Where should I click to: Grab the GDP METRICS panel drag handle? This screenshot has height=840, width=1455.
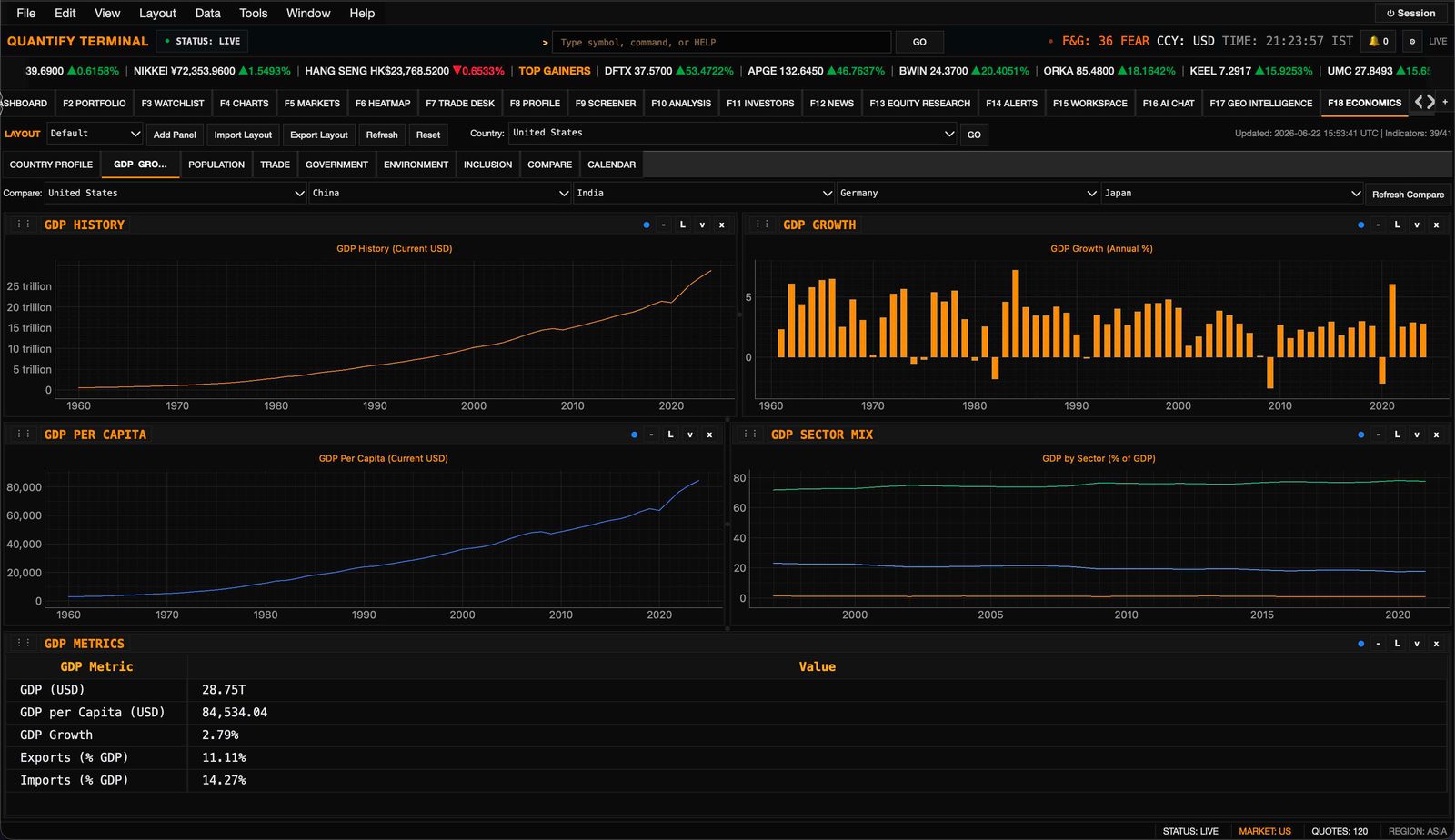(x=24, y=644)
